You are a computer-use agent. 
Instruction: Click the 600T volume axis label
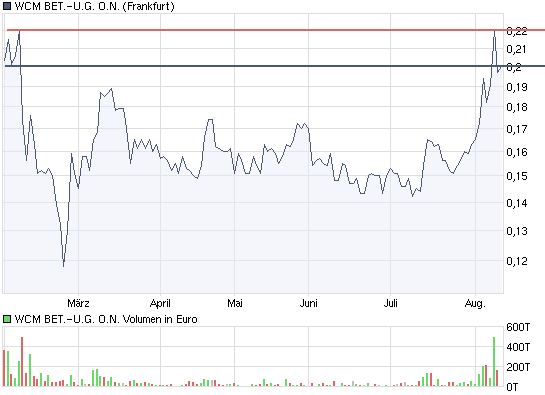[518, 327]
